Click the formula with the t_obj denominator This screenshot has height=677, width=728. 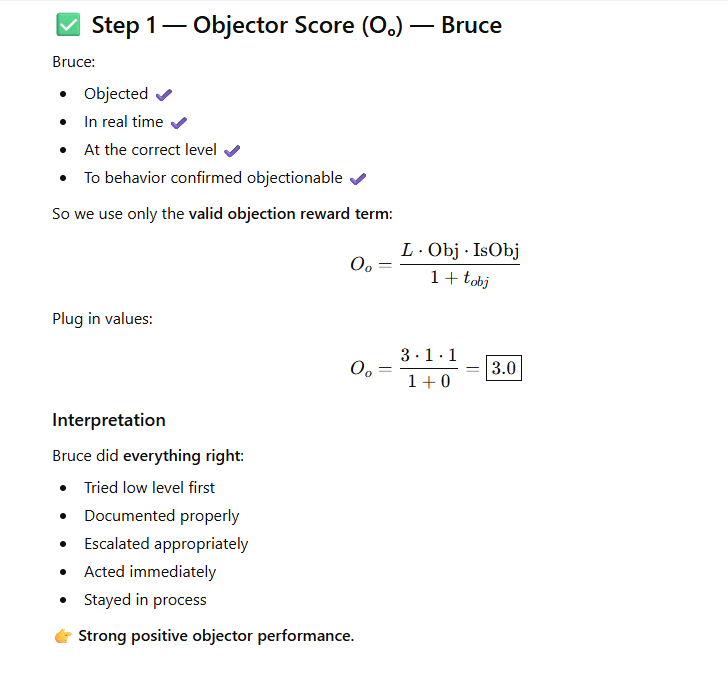click(x=435, y=264)
